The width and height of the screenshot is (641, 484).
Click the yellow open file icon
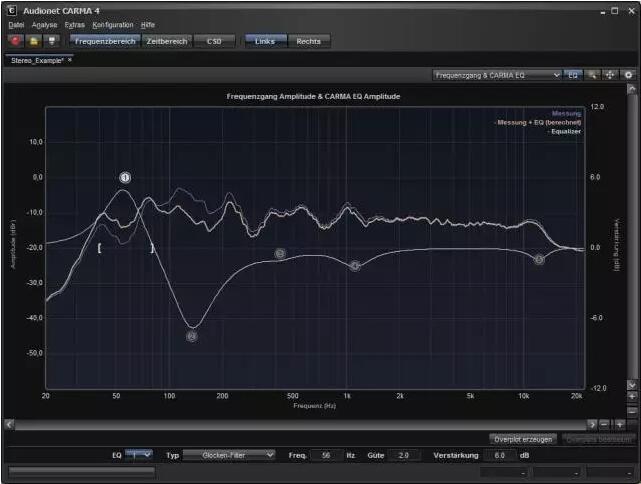click(34, 41)
